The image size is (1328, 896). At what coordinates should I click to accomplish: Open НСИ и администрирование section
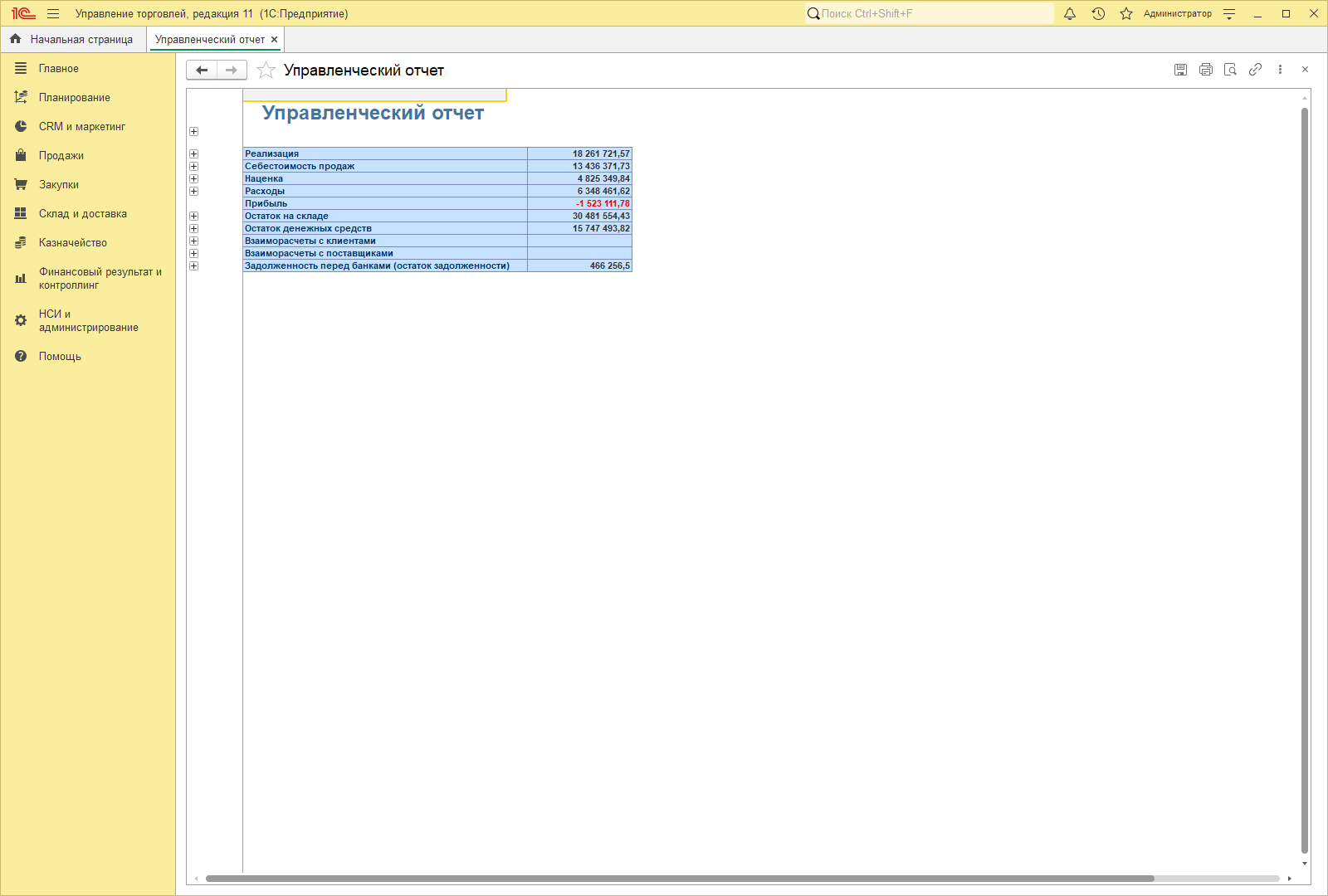pyautogui.click(x=88, y=321)
